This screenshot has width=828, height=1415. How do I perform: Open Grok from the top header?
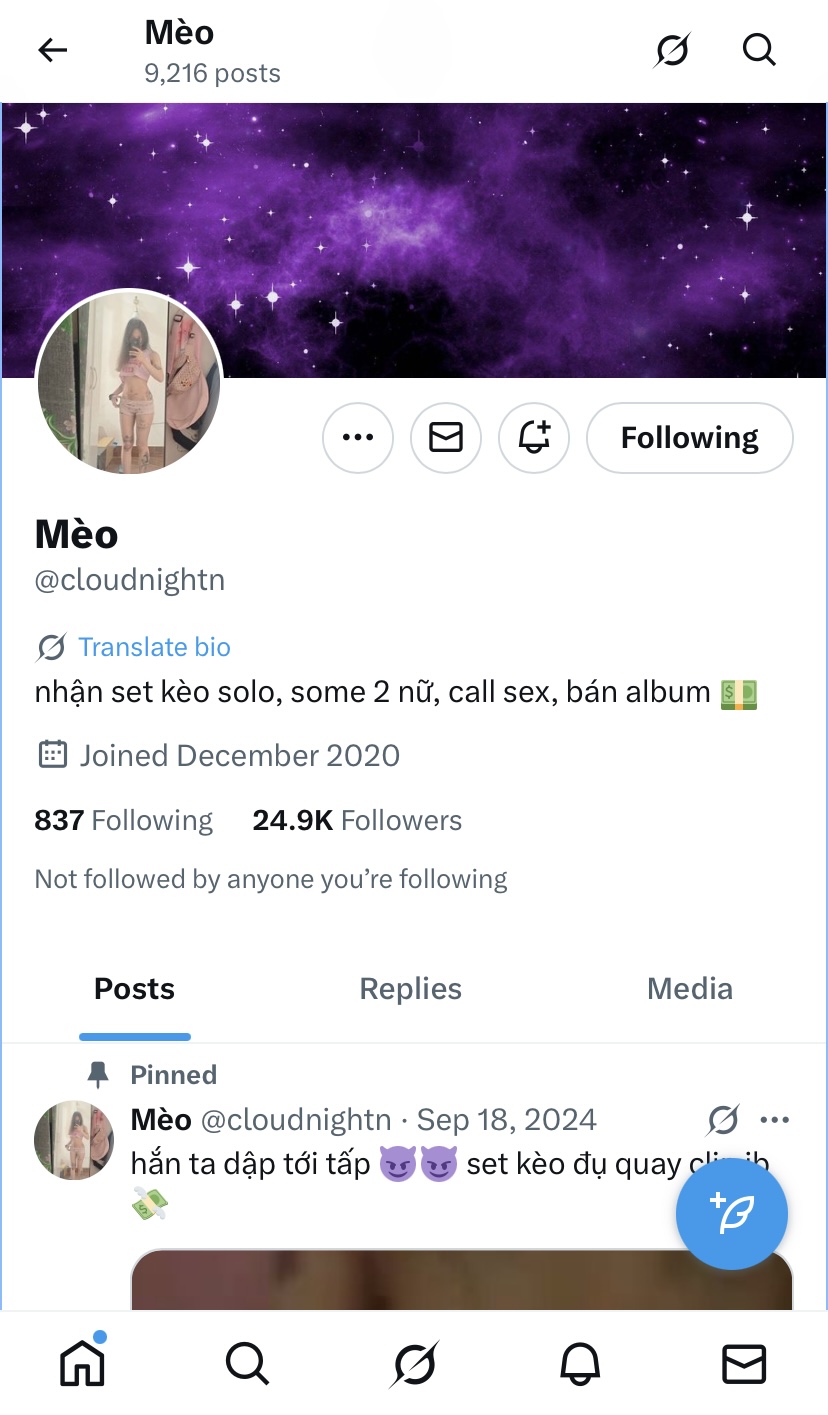point(672,50)
